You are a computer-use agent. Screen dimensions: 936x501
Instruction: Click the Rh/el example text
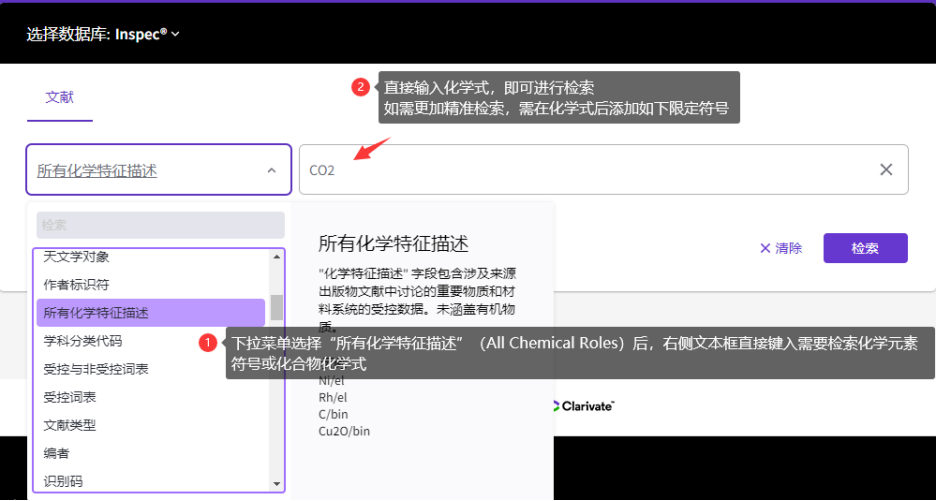click(x=333, y=397)
